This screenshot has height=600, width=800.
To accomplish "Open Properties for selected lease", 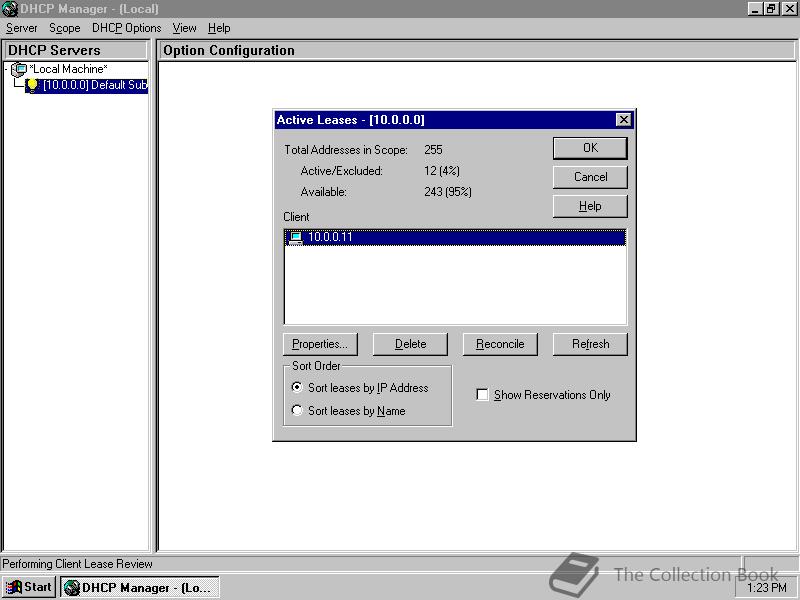I will pyautogui.click(x=320, y=344).
